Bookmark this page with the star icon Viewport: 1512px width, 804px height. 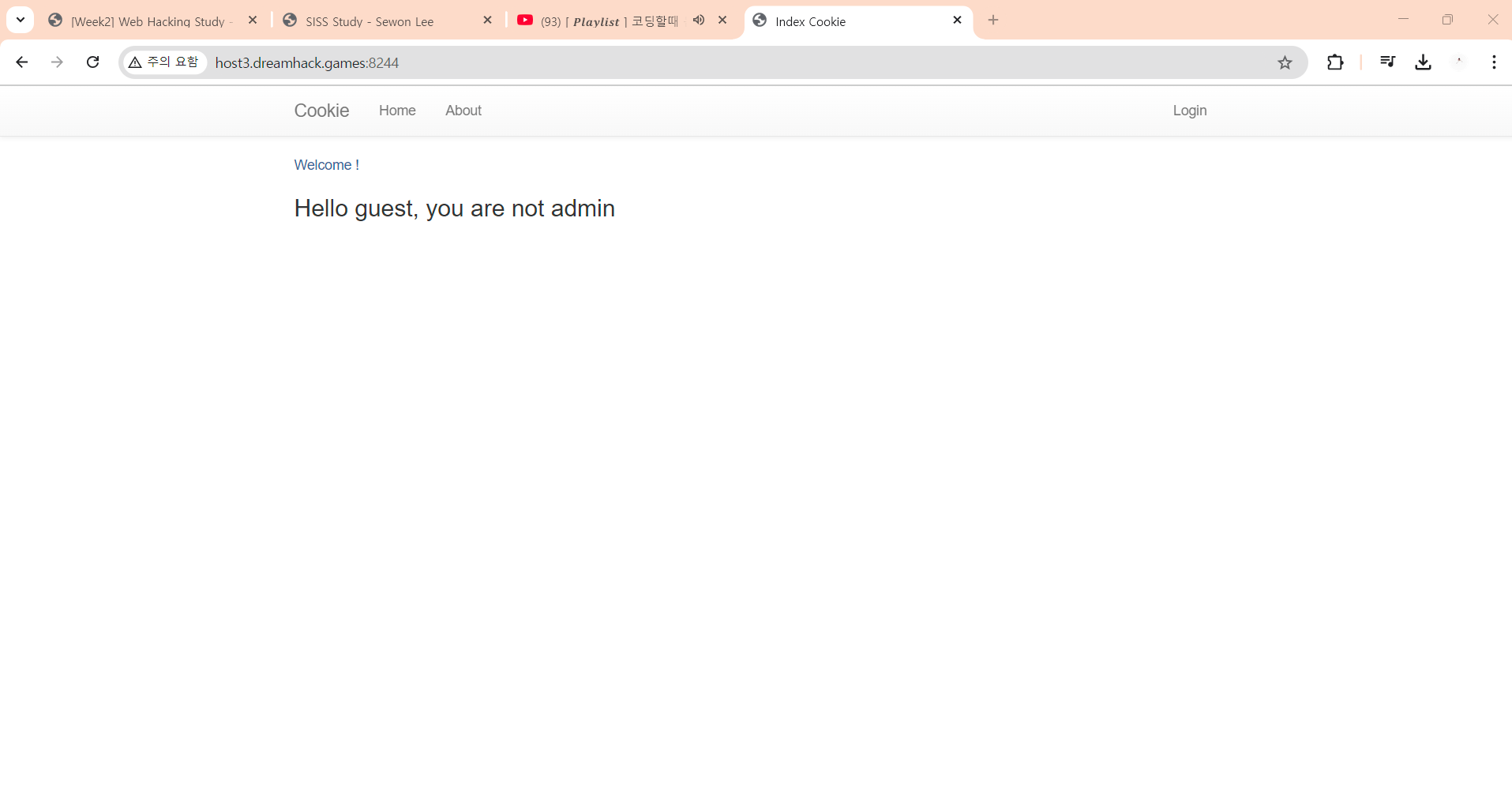[1285, 62]
